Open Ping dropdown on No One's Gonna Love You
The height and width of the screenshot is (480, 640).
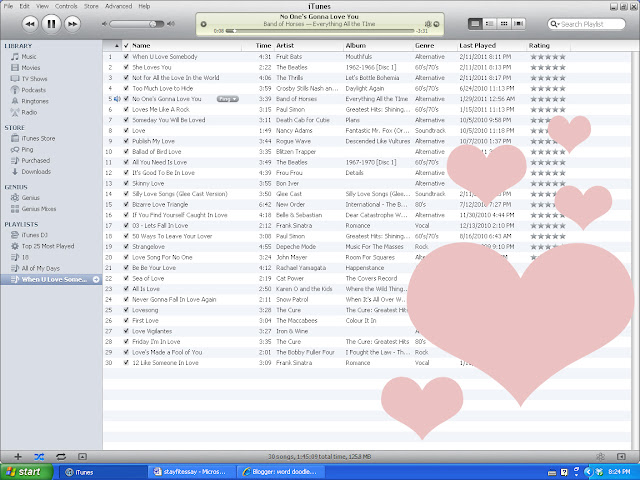coord(228,99)
